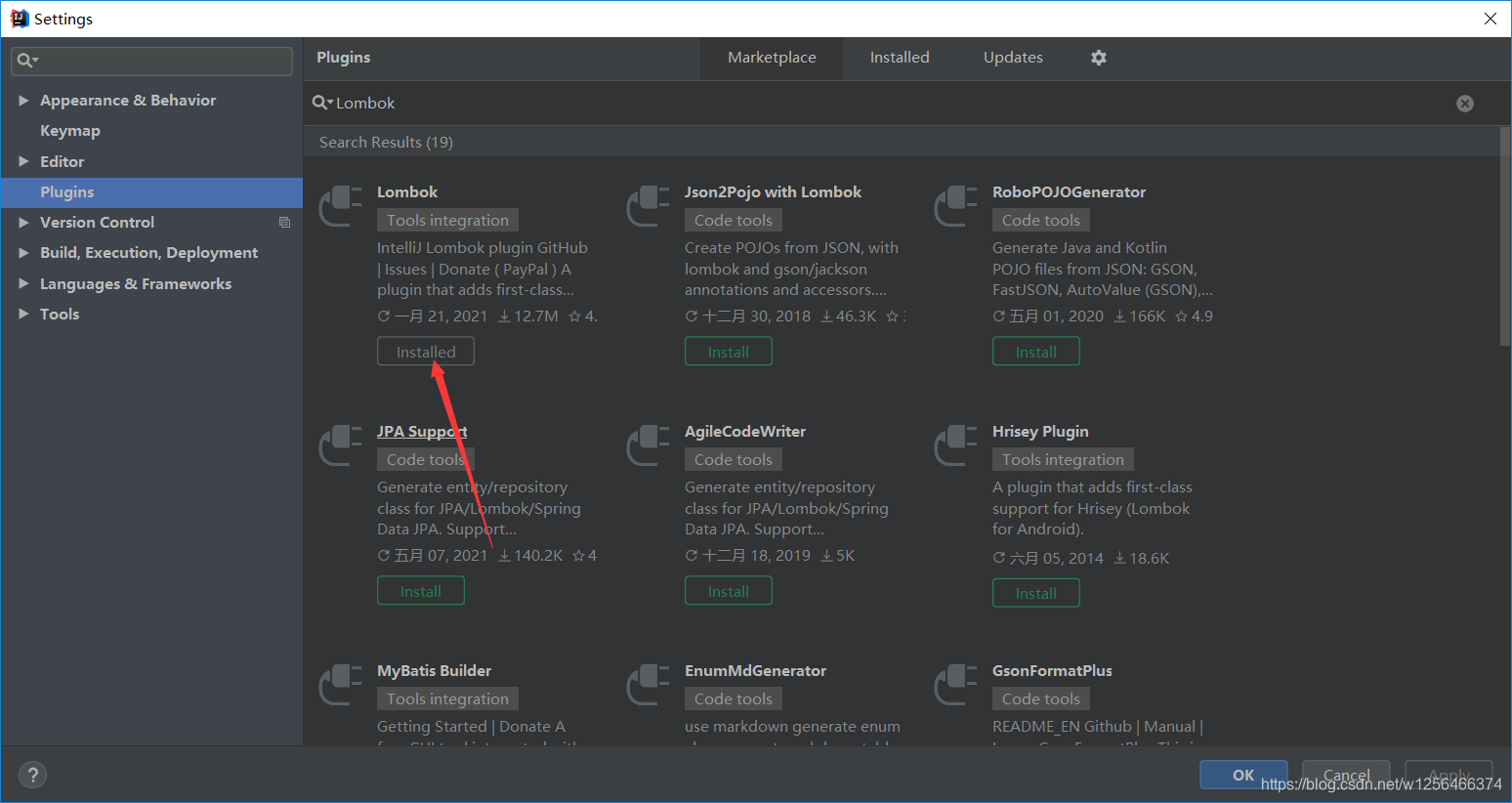The height and width of the screenshot is (803, 1512).
Task: Install Json2Pojo with Lombok plugin
Action: click(729, 352)
